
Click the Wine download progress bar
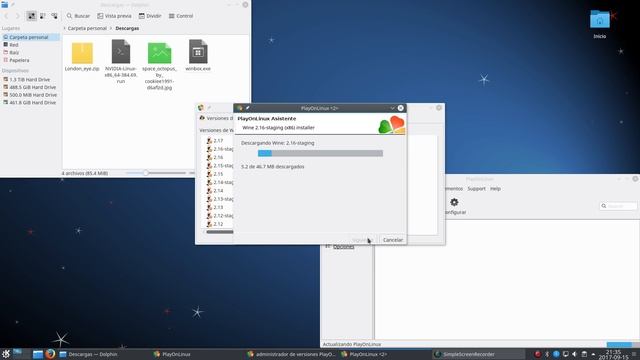[320, 153]
